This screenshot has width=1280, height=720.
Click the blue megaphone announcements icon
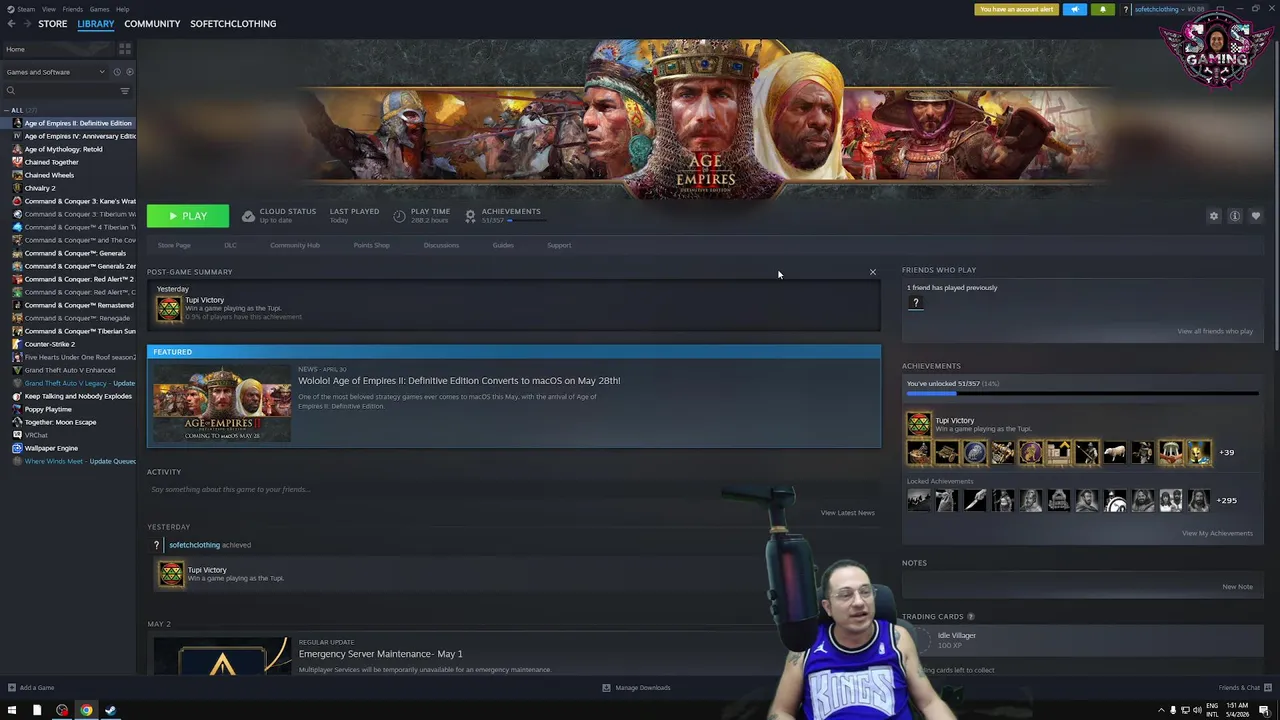coord(1074,9)
